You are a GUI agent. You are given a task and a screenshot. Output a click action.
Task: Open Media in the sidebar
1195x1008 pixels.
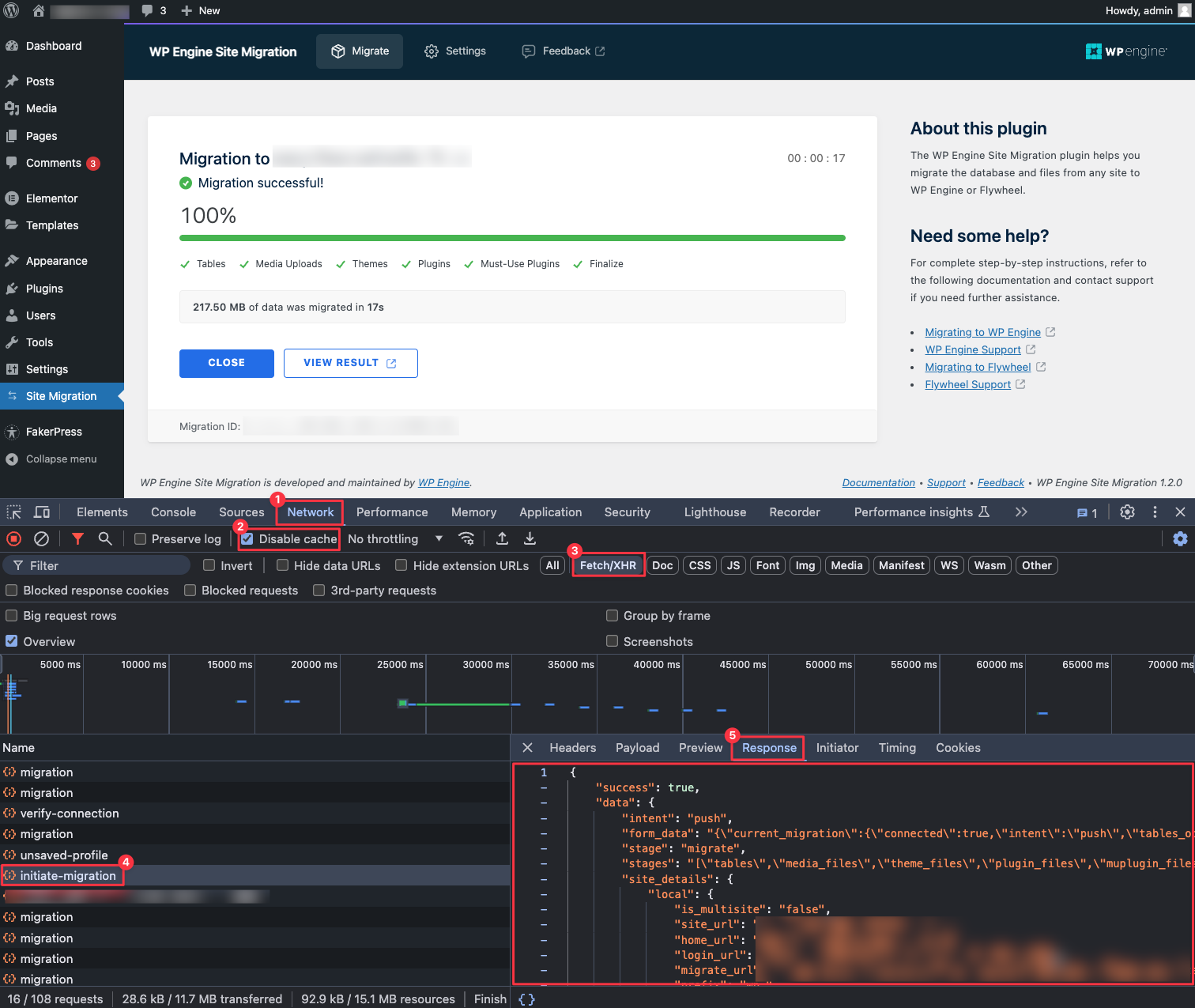point(41,108)
